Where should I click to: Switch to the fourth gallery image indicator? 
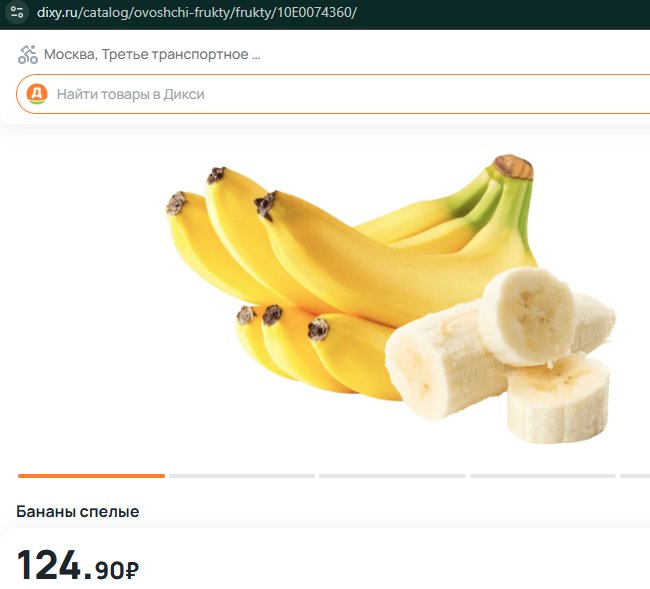coord(543,476)
